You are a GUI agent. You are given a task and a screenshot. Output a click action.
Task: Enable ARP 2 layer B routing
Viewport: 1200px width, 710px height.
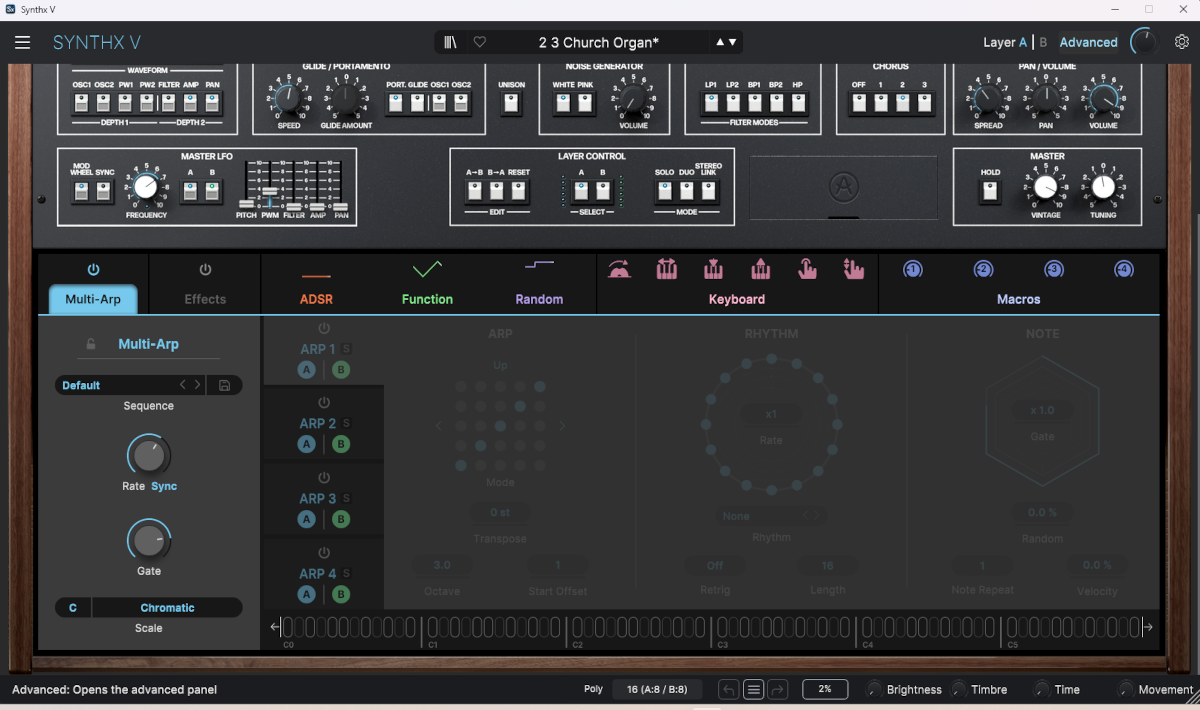(x=341, y=444)
